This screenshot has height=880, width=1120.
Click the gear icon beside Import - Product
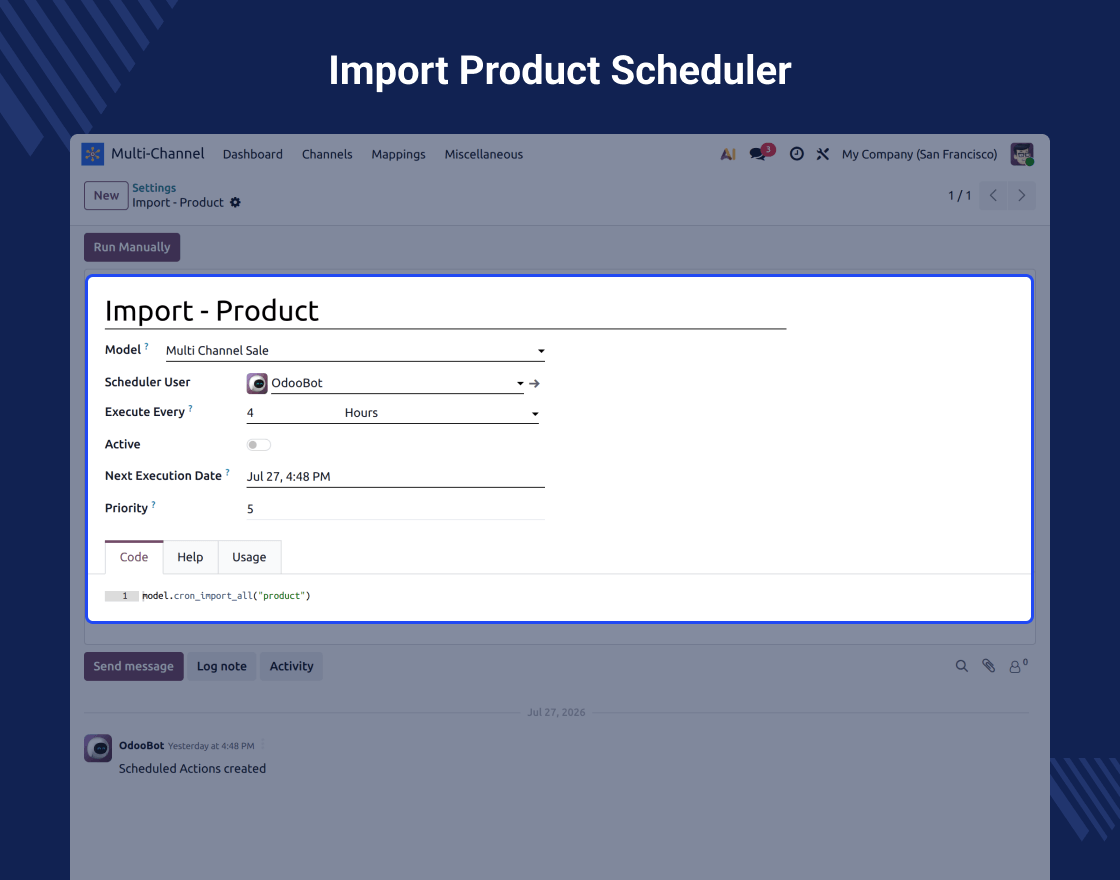235,203
